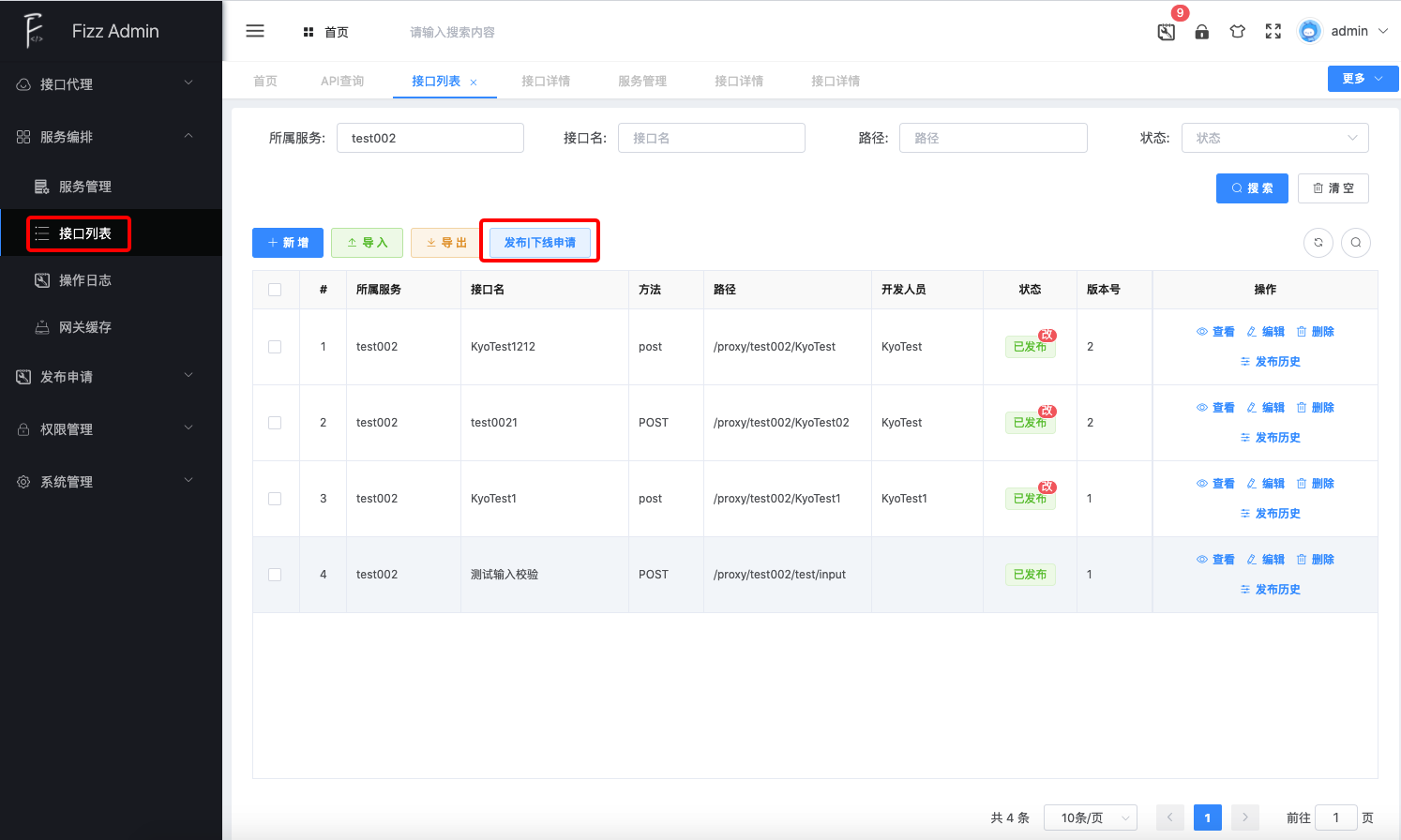Click 发布历史 link for test0021 row
Image resolution: width=1401 pixels, height=840 pixels.
(x=1277, y=438)
